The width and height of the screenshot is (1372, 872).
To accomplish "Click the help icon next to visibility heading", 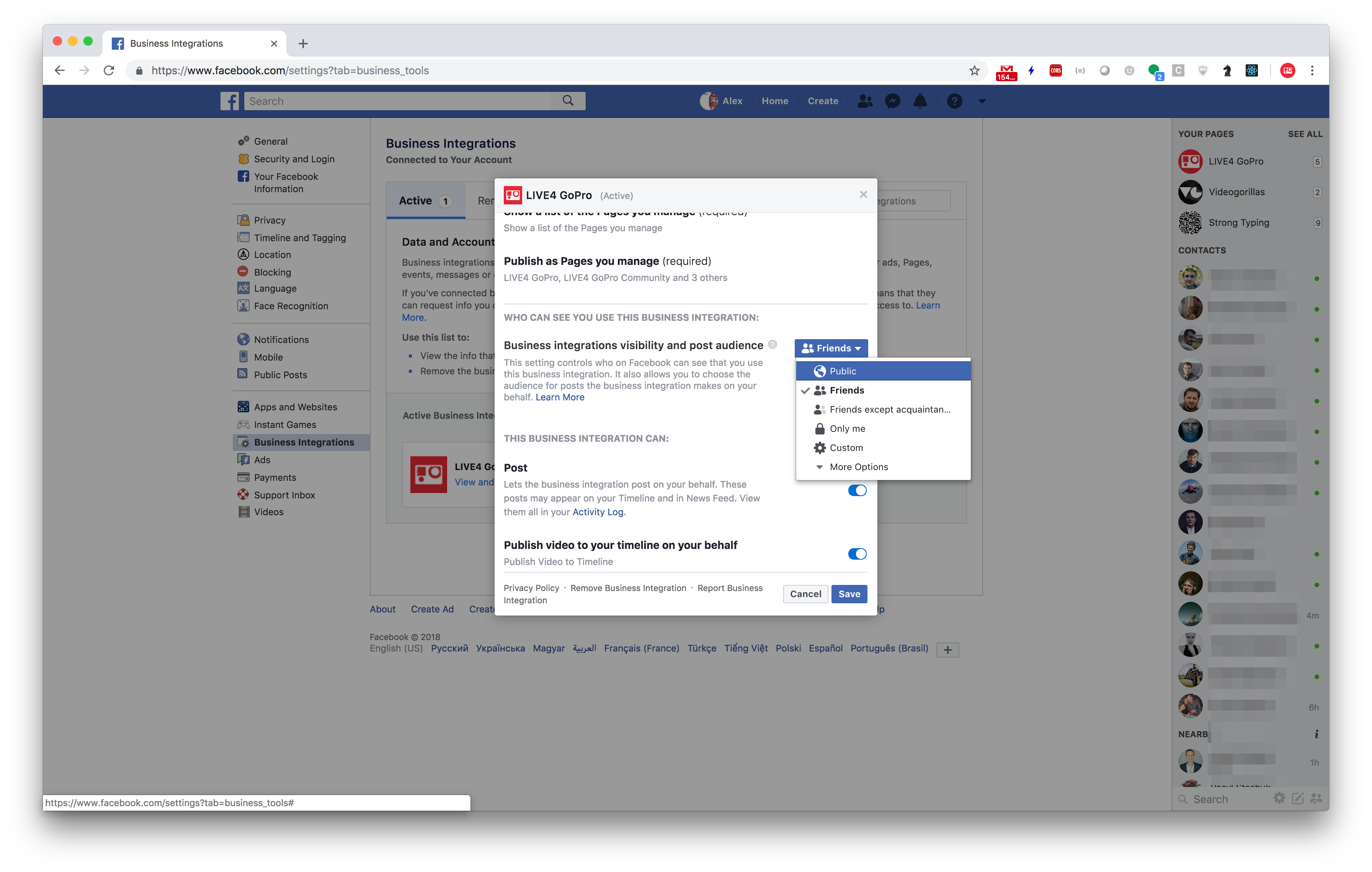I will click(x=773, y=345).
